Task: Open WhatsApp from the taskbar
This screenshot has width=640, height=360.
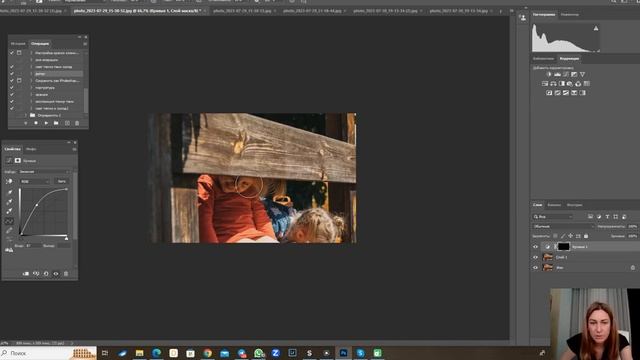Action: tap(259, 353)
